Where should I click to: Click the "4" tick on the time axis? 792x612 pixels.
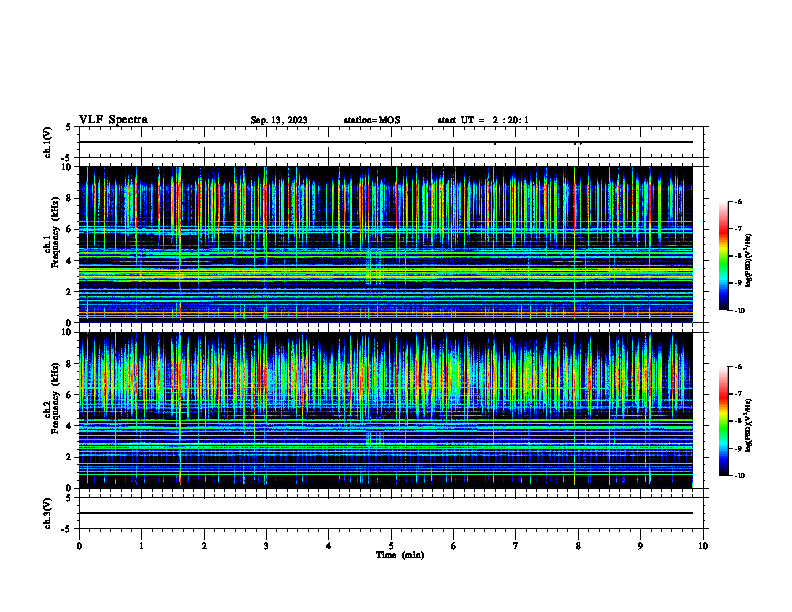(329, 546)
